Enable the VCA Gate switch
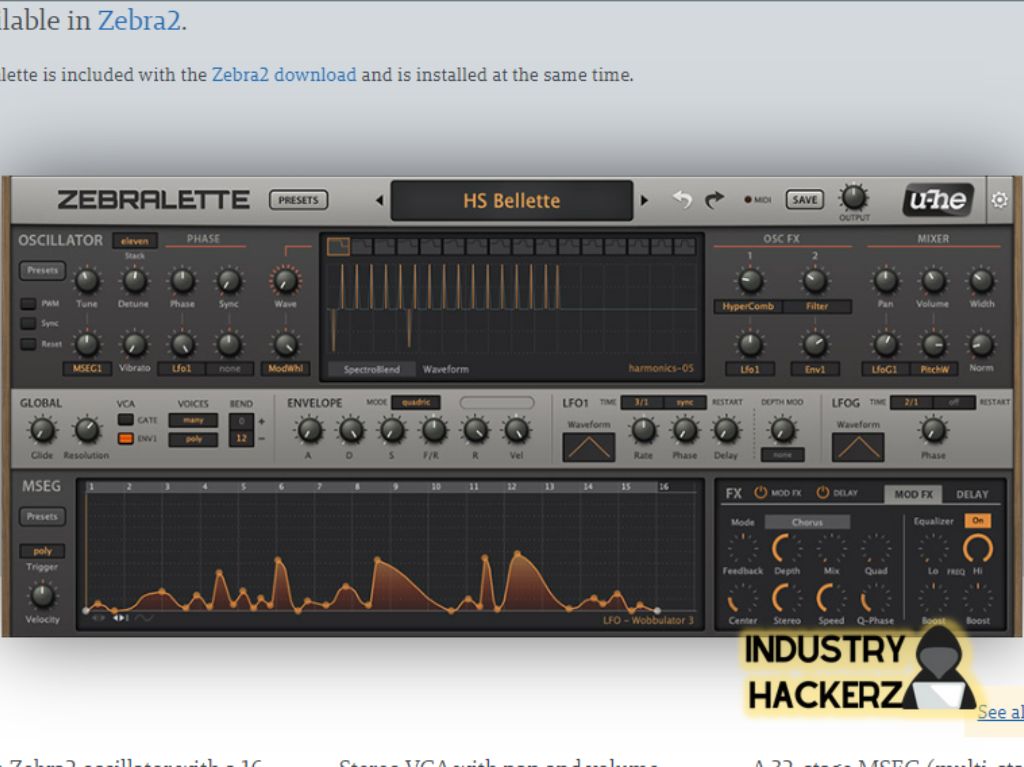Image resolution: width=1024 pixels, height=767 pixels. (x=125, y=419)
